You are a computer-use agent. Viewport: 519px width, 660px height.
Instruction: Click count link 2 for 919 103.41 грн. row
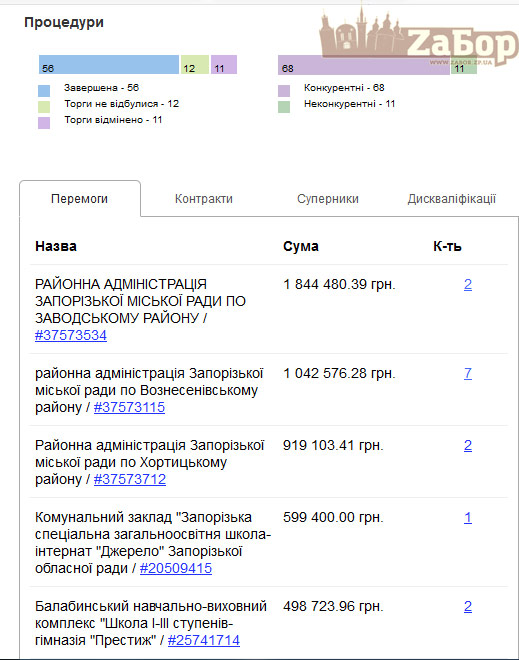tap(468, 446)
